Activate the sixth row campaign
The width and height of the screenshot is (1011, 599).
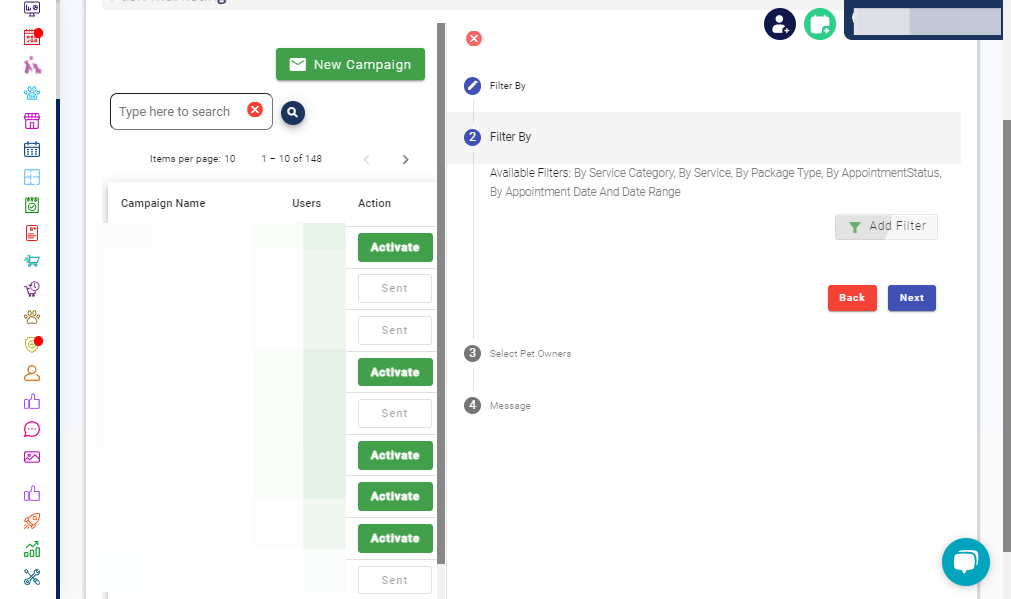pos(395,455)
